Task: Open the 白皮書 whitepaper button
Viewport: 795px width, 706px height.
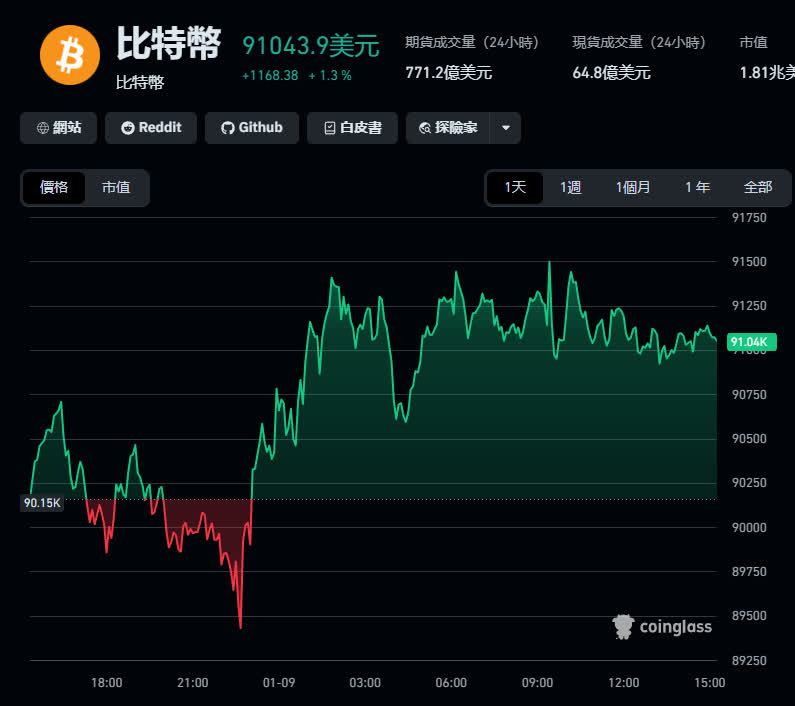Action: (x=351, y=128)
